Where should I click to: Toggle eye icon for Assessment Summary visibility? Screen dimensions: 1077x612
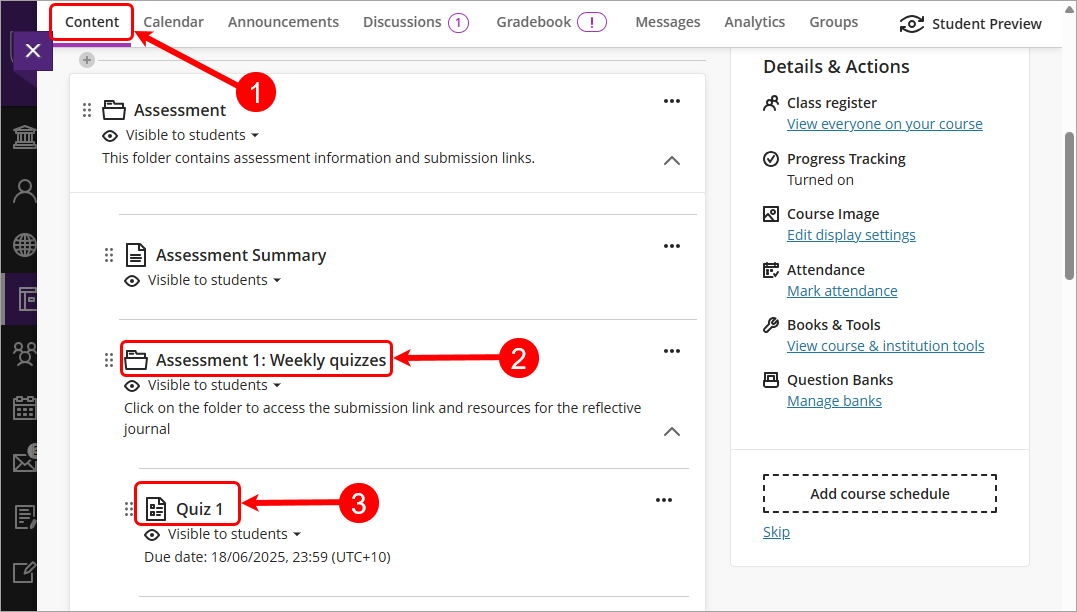(132, 281)
